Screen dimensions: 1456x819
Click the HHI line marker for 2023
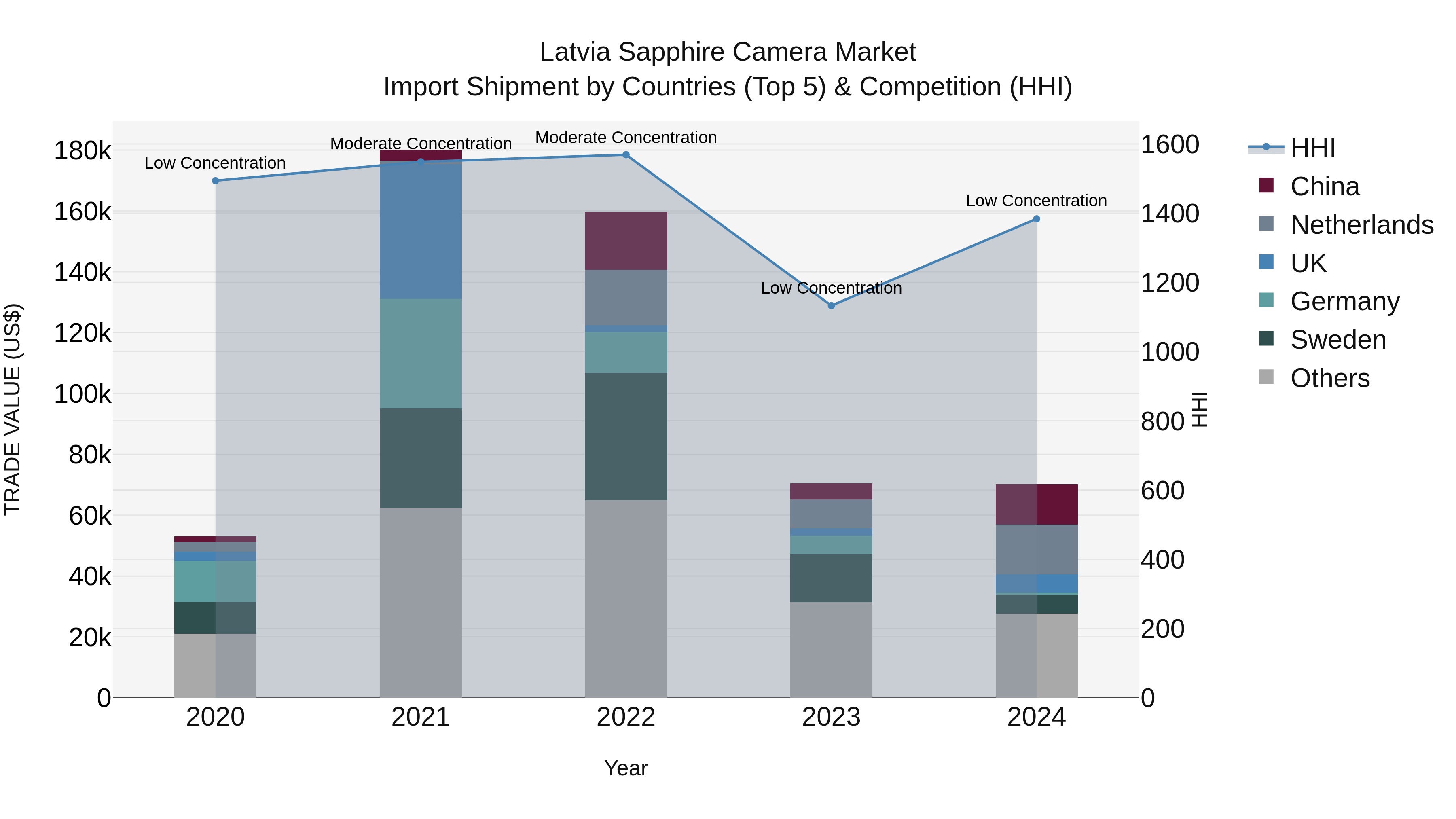pos(831,306)
